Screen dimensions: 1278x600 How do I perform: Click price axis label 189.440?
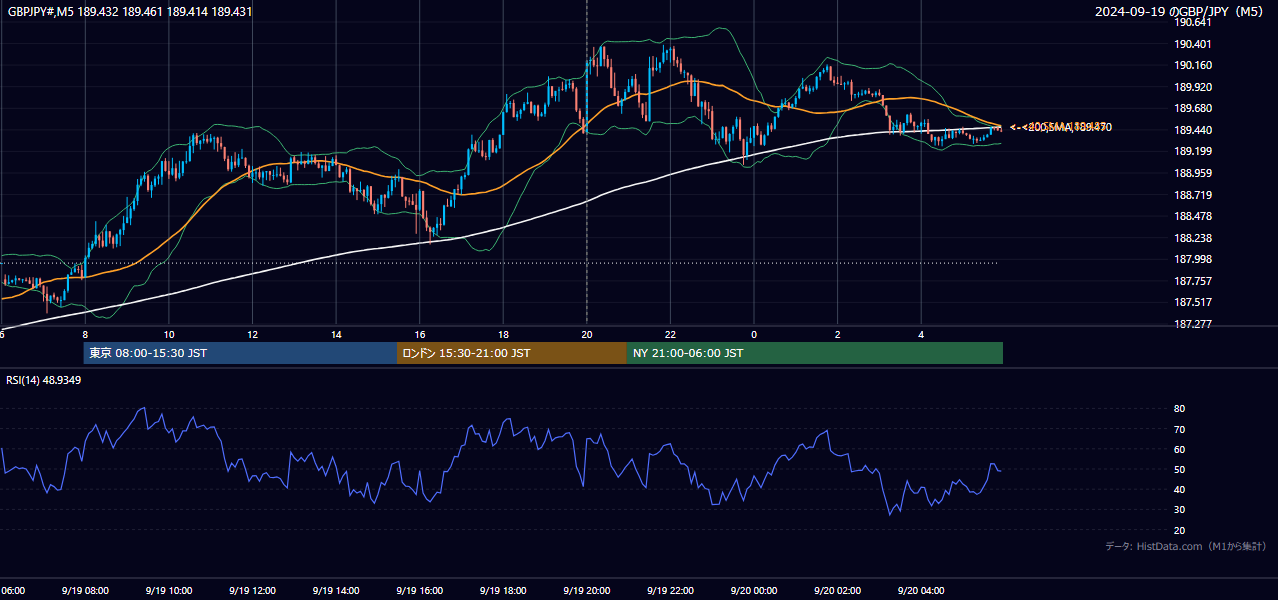point(1194,130)
